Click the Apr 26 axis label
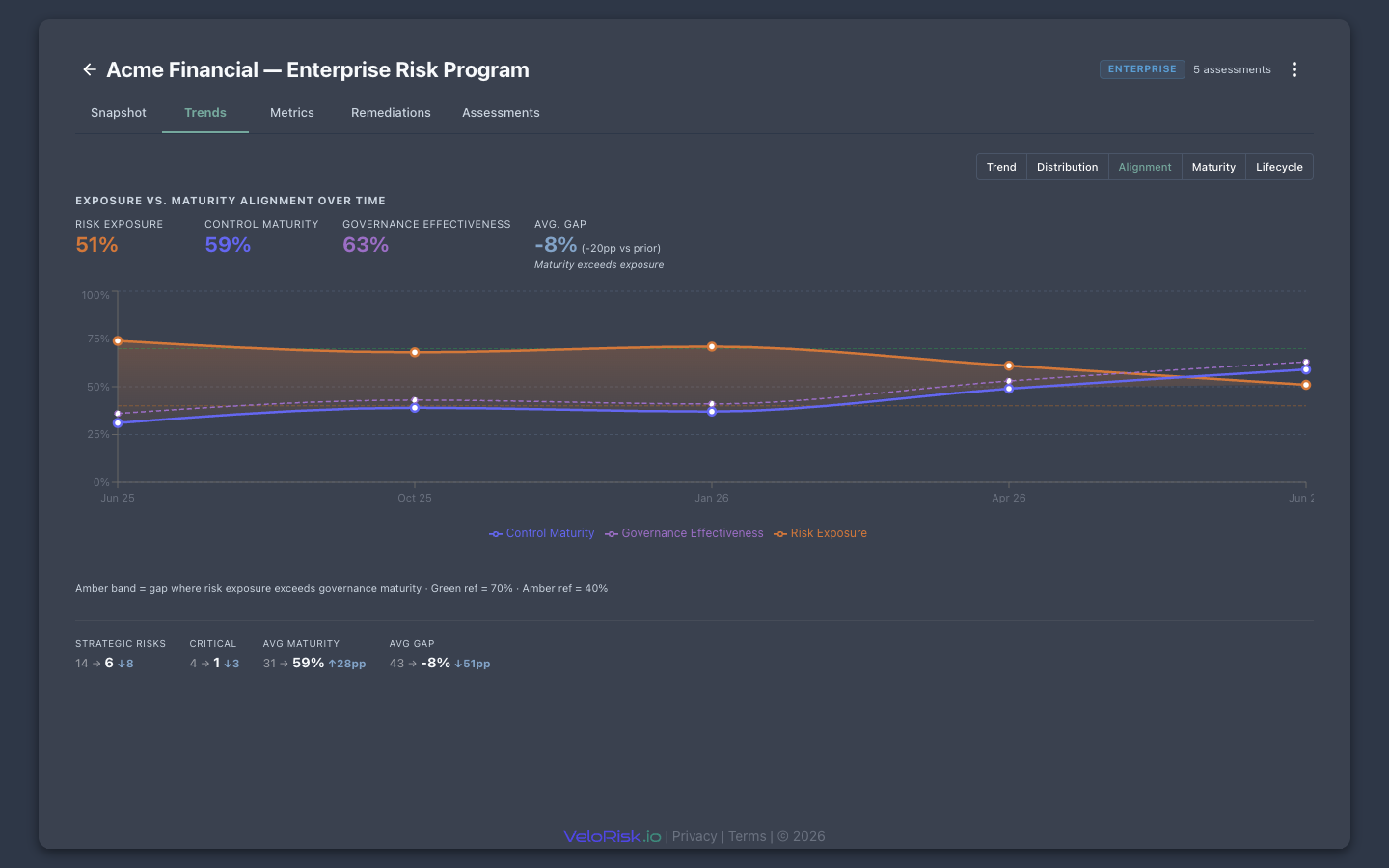Image resolution: width=1389 pixels, height=868 pixels. pos(1009,498)
